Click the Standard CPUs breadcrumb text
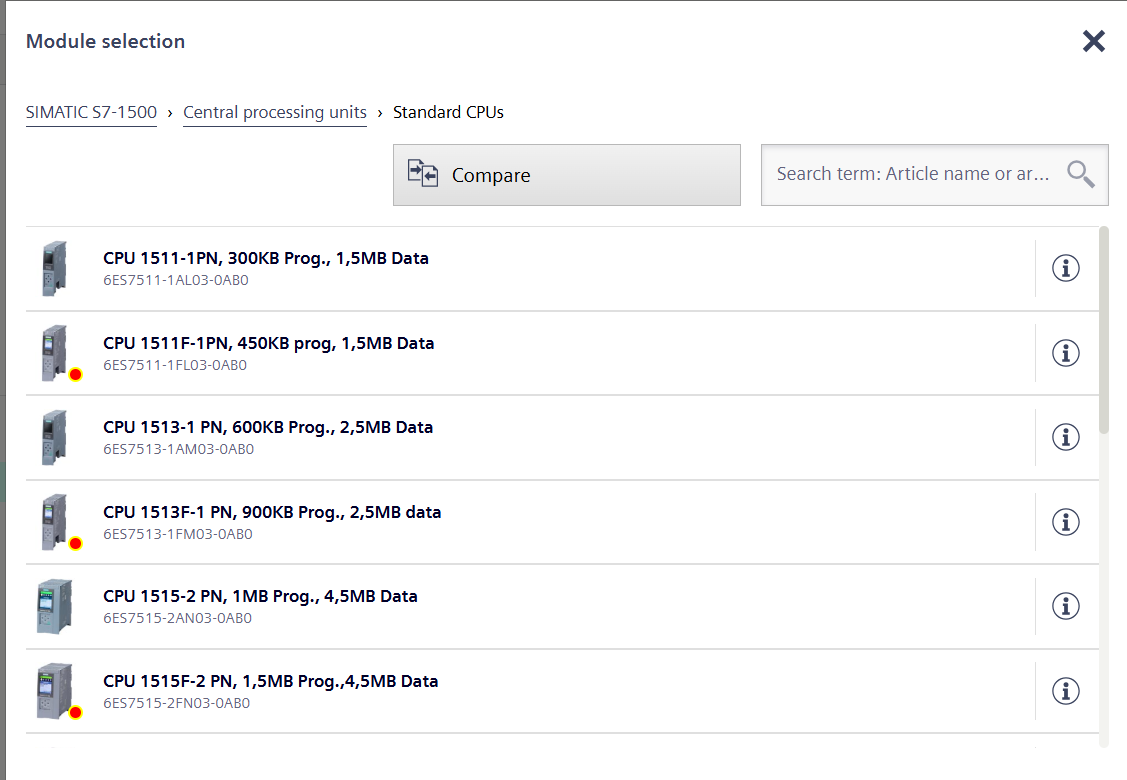 (448, 112)
